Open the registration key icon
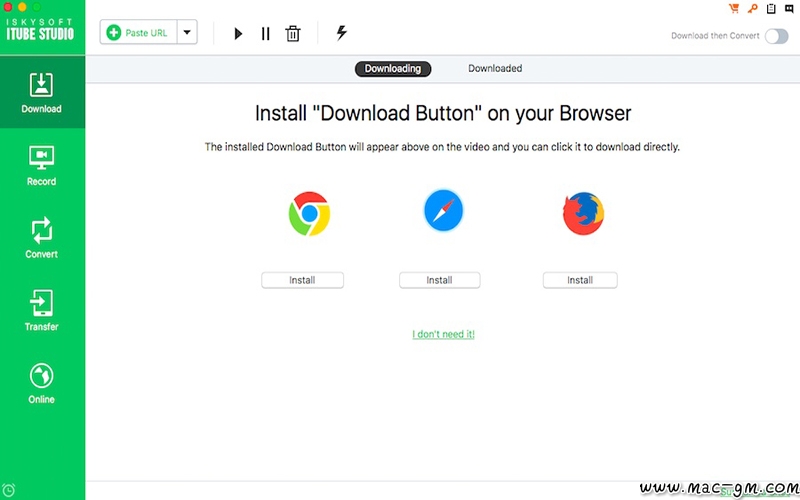This screenshot has height=500, width=800. [x=753, y=8]
